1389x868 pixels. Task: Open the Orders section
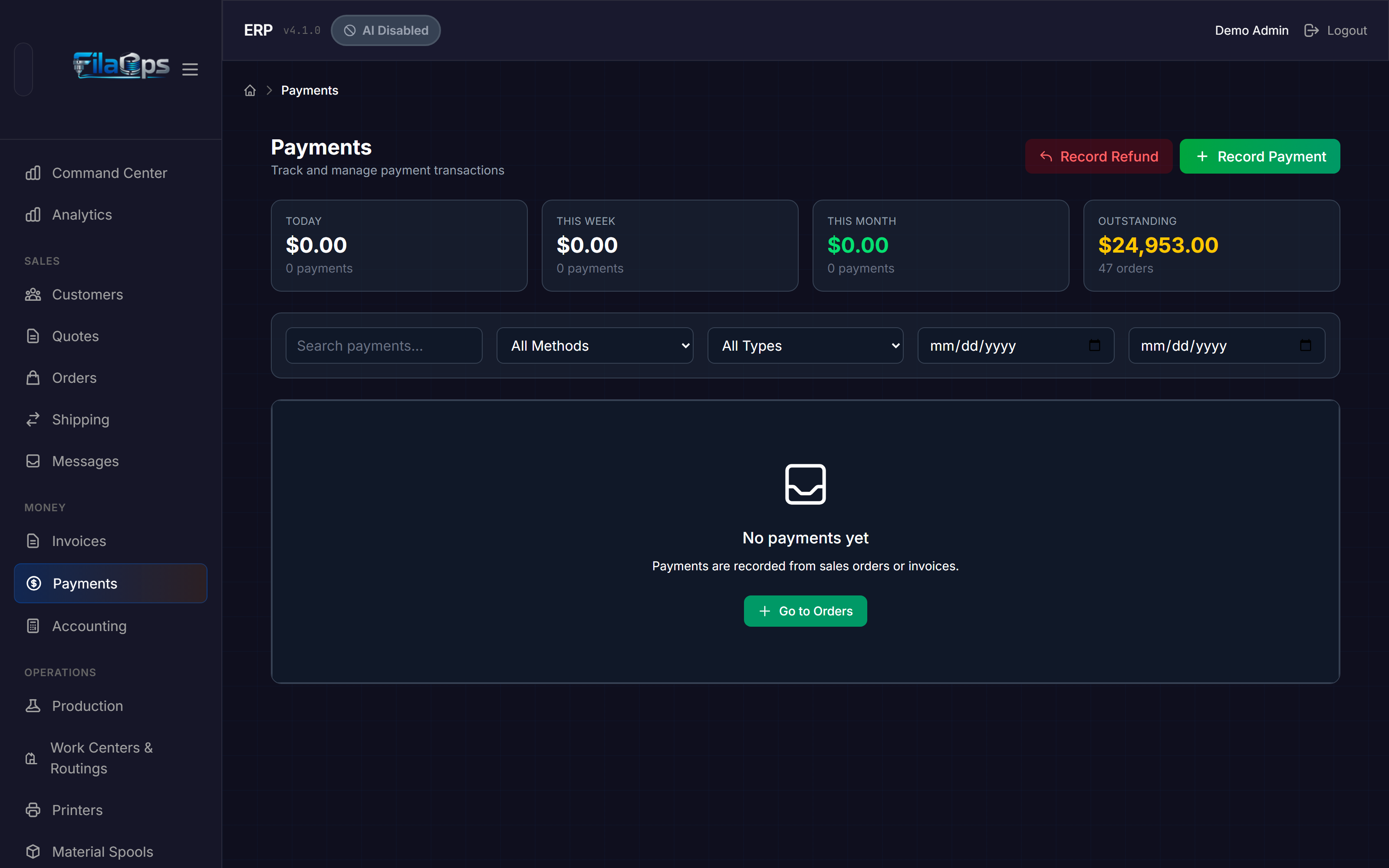point(110,378)
